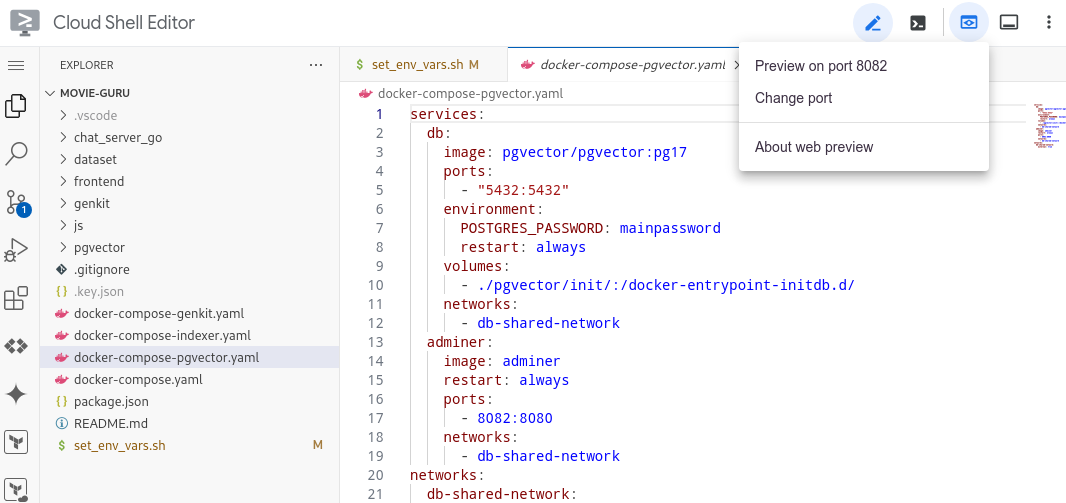Open the terminal from the header
The height and width of the screenshot is (503, 1066).
[x=918, y=22]
